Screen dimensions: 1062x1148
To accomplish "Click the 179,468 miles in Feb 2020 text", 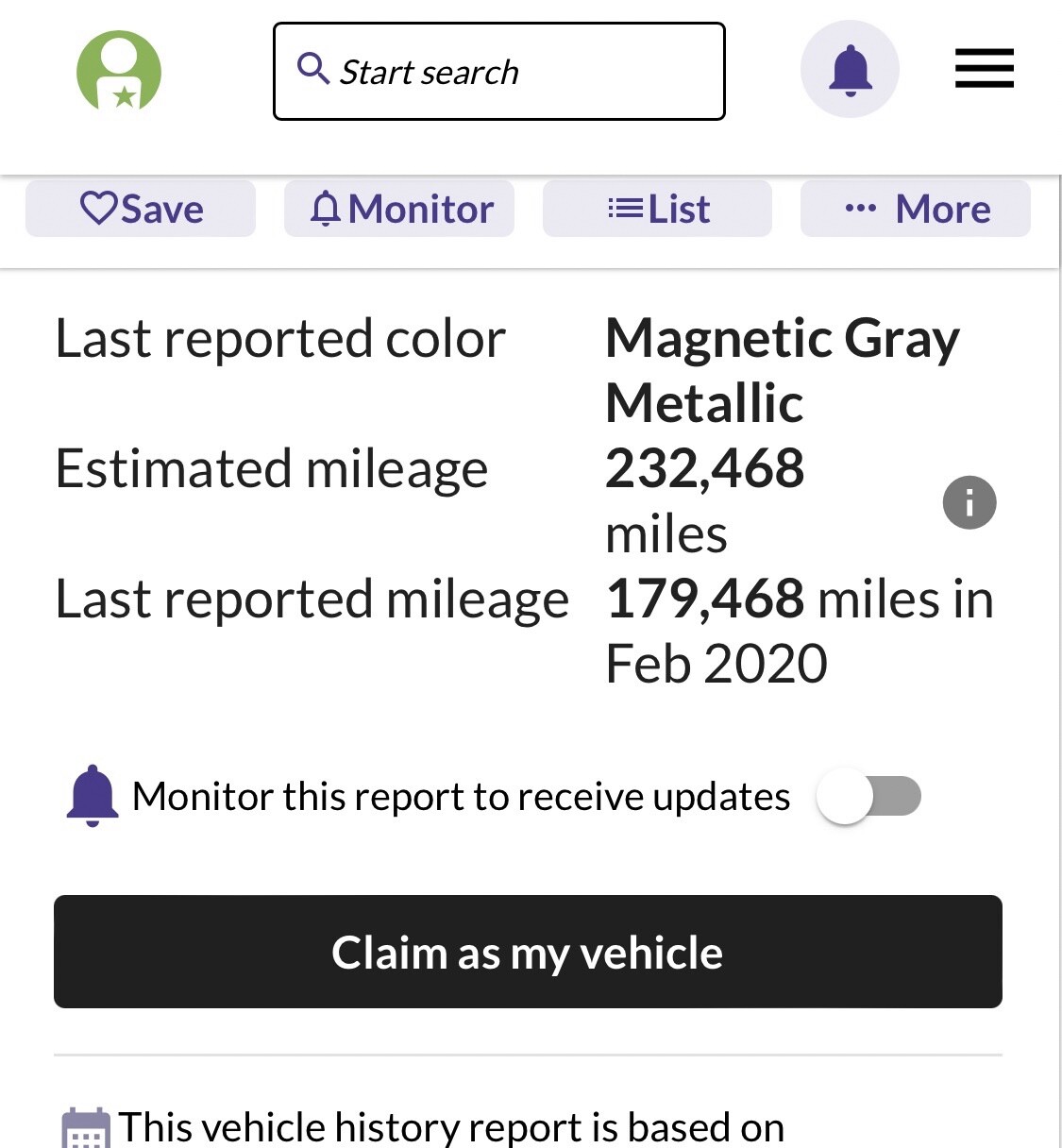I will (799, 631).
